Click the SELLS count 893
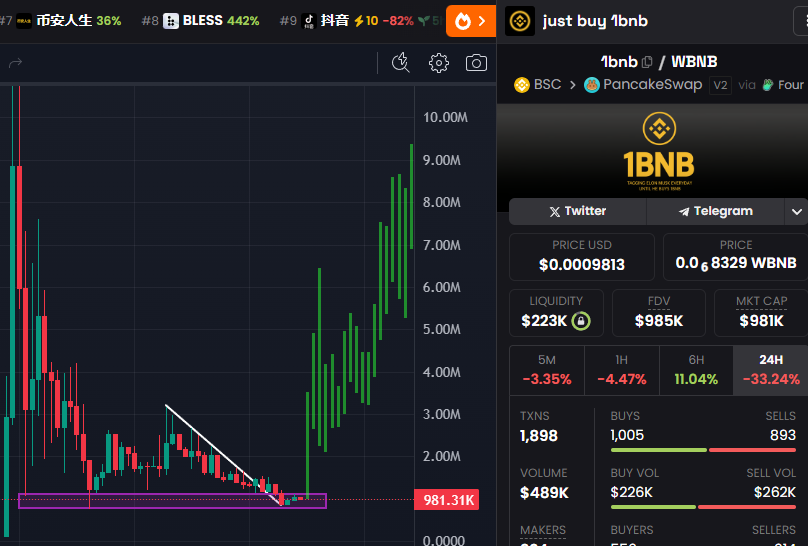808x546 pixels. pyautogui.click(x=783, y=435)
